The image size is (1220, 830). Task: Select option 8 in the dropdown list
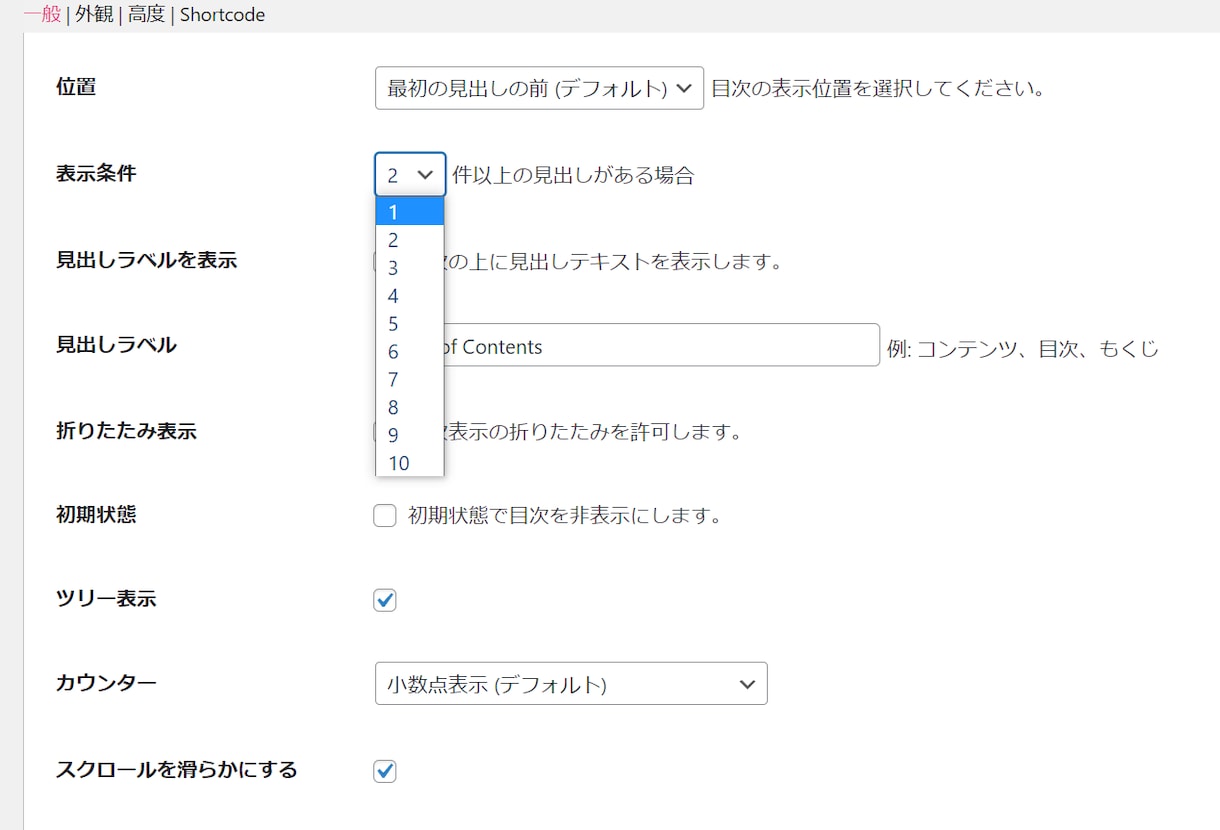410,408
